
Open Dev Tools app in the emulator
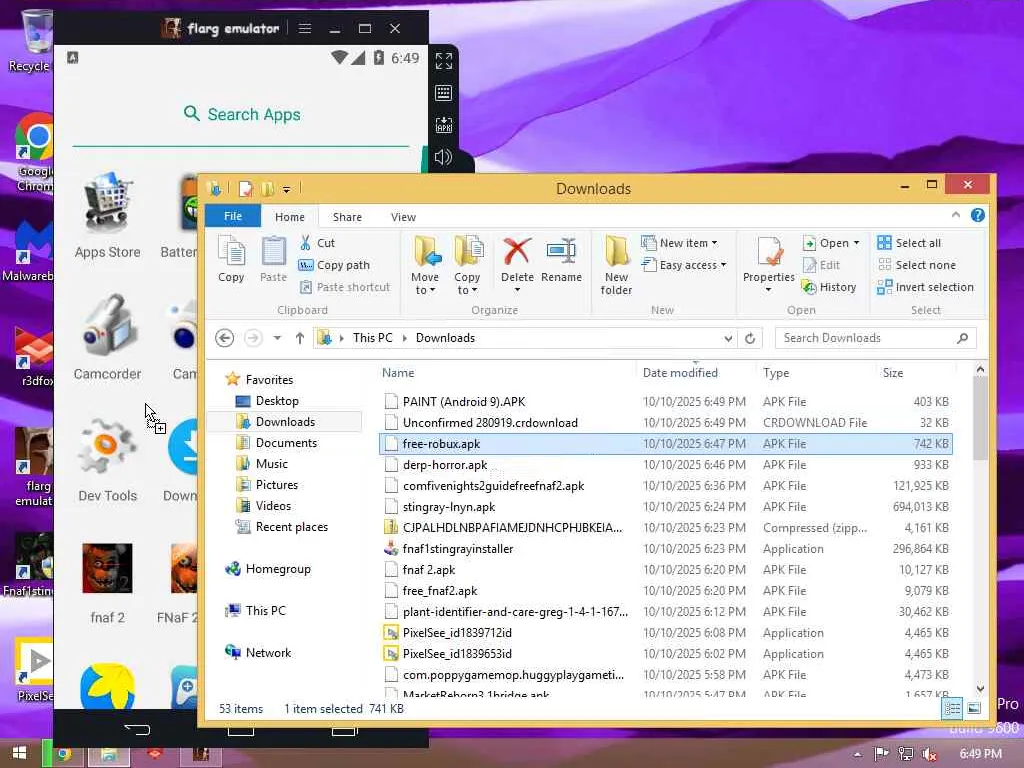point(108,460)
